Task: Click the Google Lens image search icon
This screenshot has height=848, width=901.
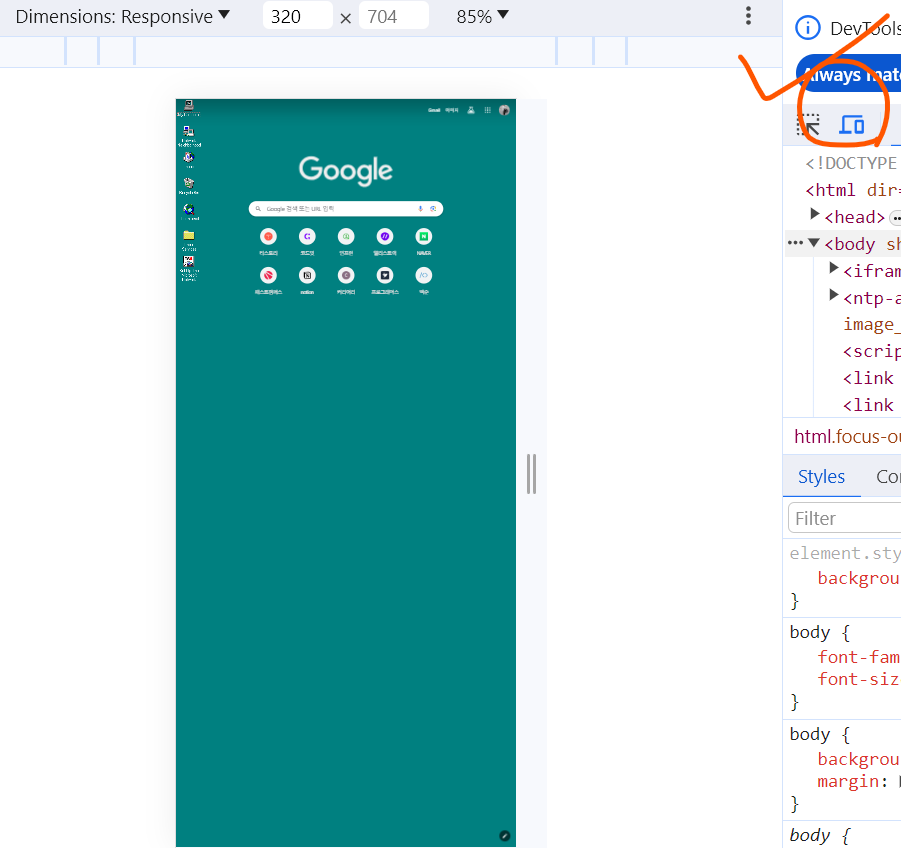Action: (x=433, y=209)
